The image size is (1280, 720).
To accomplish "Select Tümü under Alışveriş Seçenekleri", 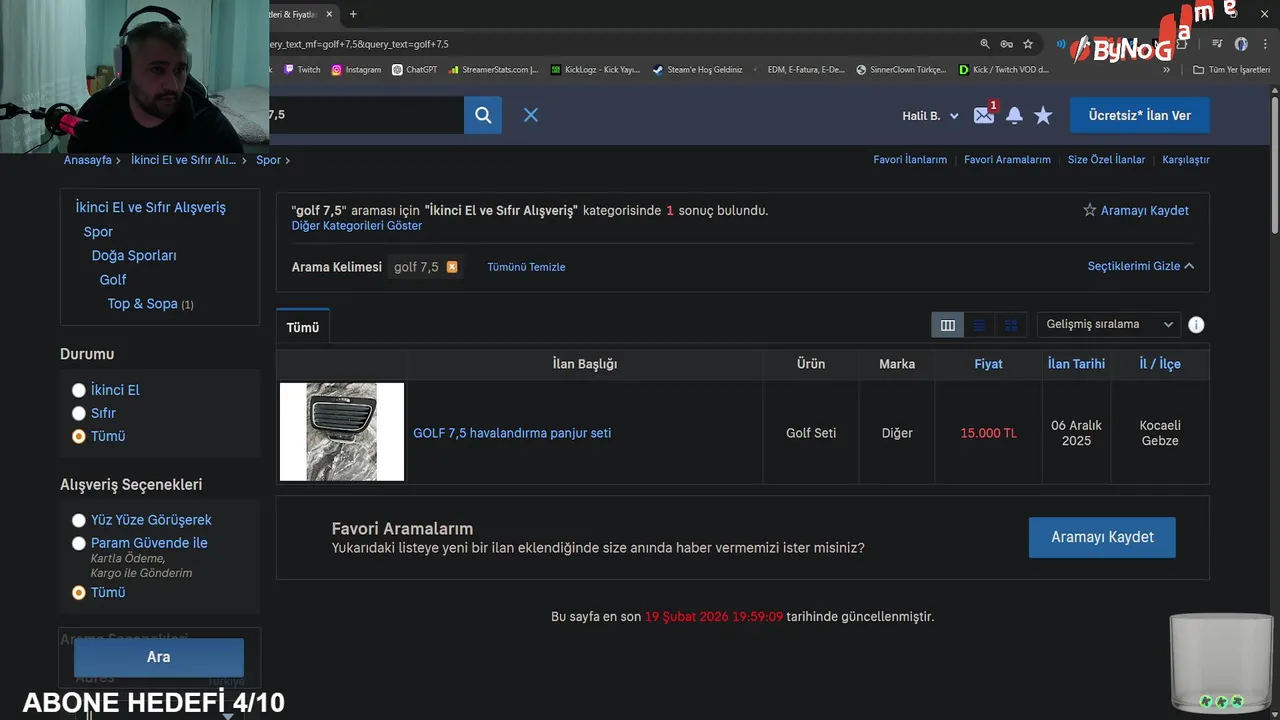I will coord(79,592).
